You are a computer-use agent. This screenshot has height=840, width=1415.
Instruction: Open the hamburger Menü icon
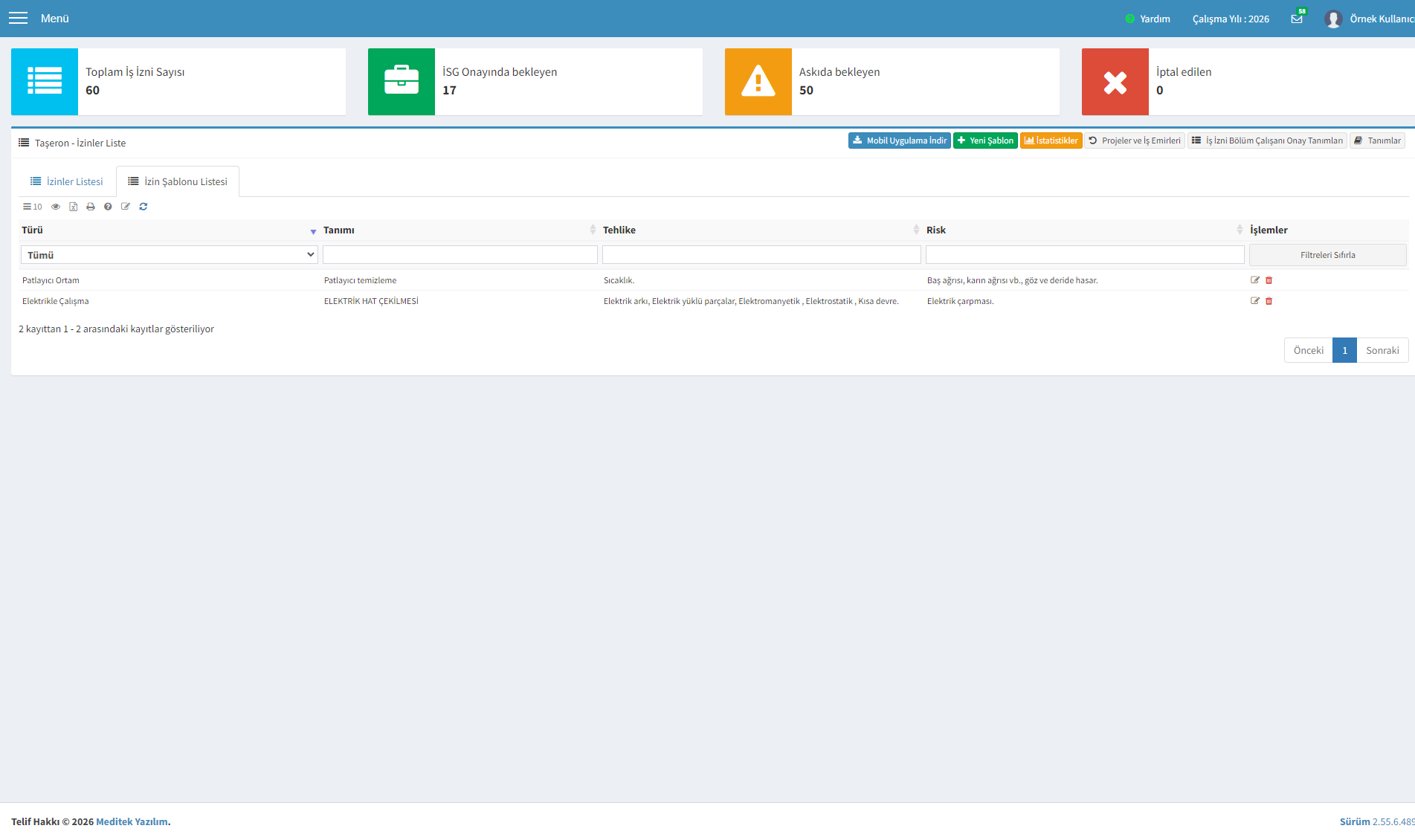tap(18, 18)
